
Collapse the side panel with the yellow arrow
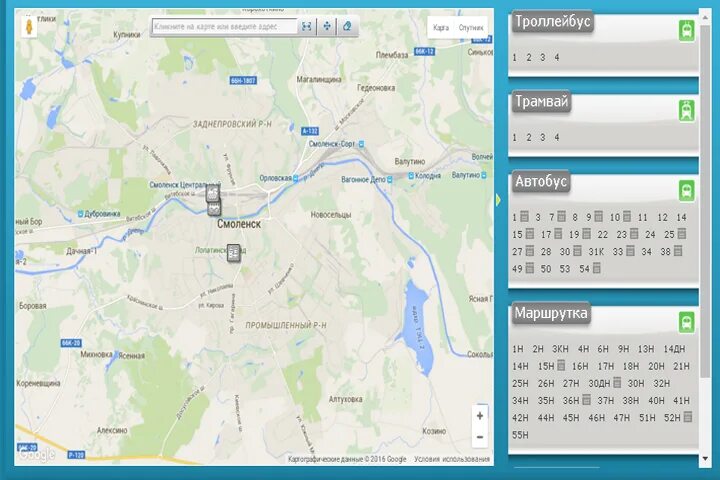coord(498,200)
